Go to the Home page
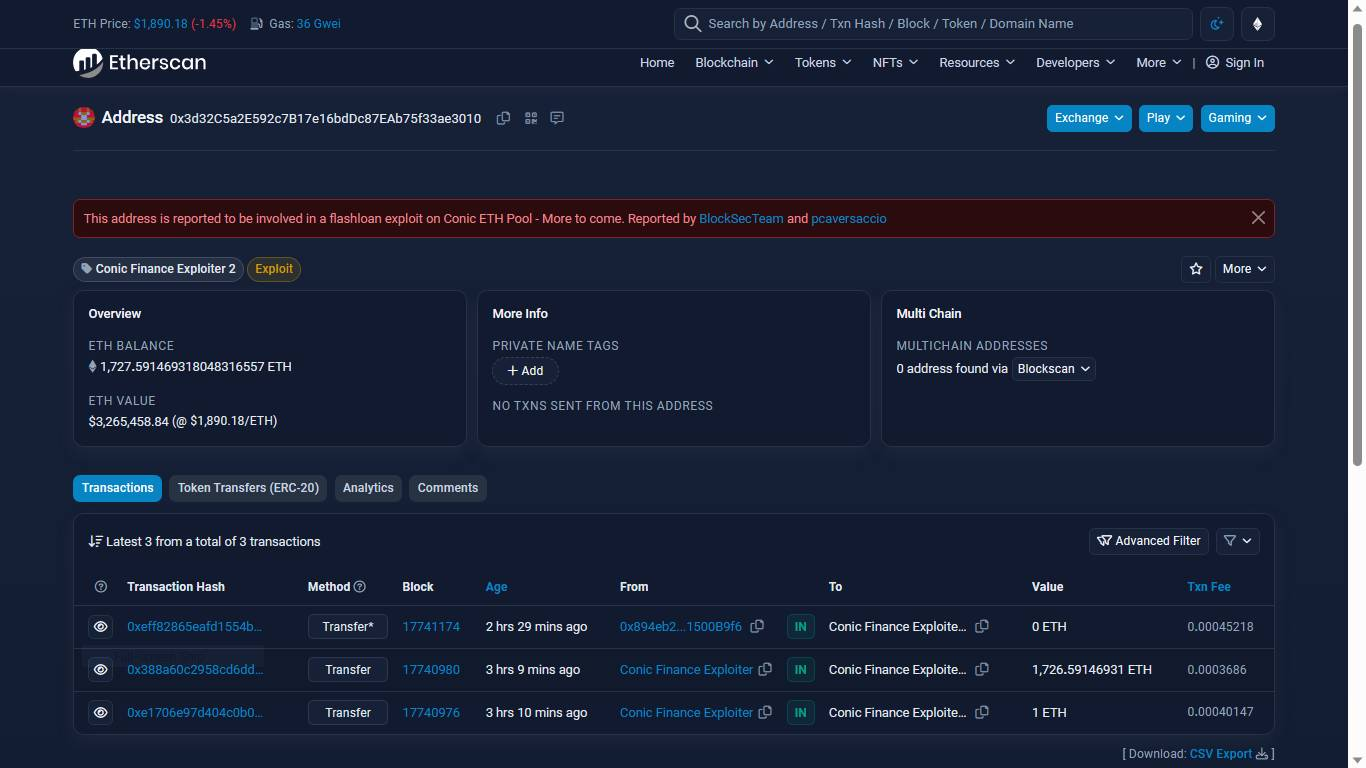 pos(657,63)
